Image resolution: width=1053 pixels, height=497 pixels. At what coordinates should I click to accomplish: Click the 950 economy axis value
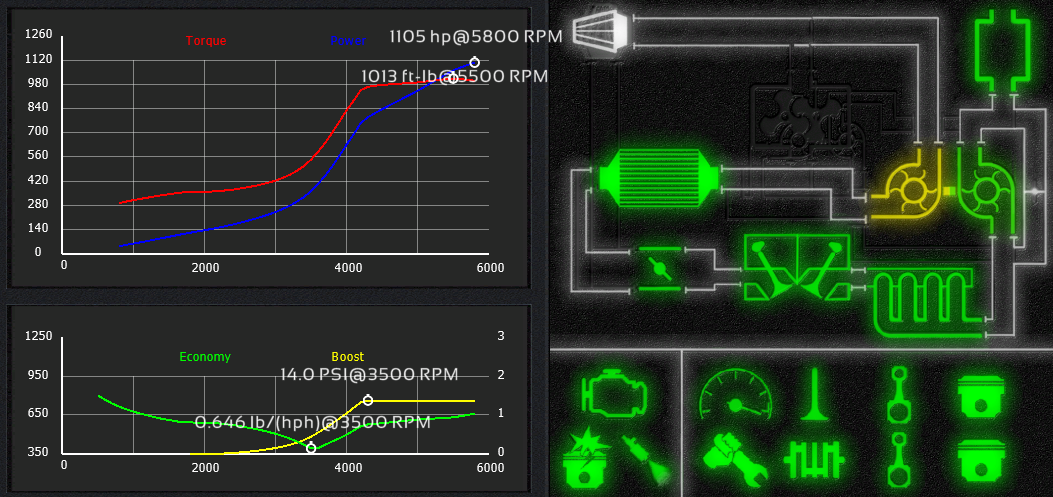[x=38, y=375]
